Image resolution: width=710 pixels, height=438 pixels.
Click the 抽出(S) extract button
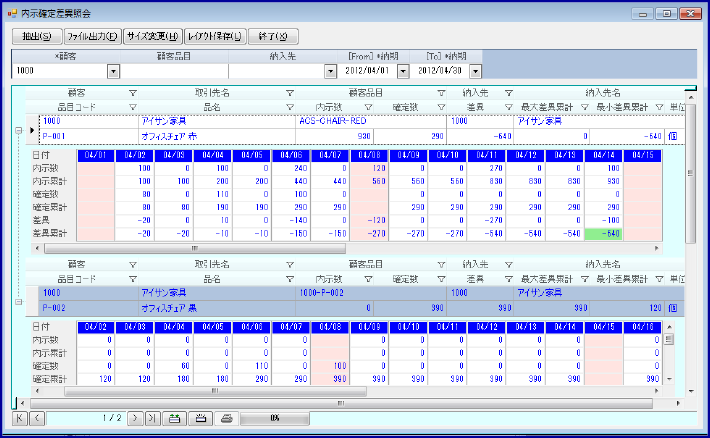[x=37, y=36]
